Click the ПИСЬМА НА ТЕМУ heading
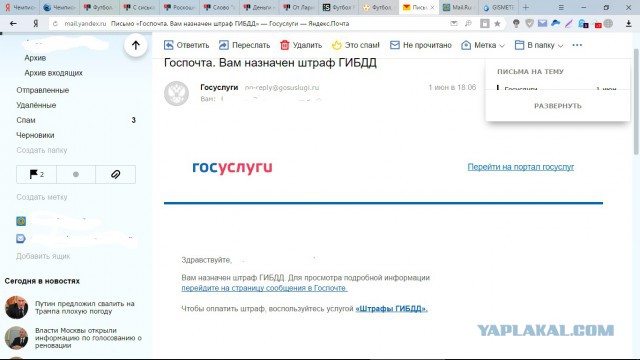The height and width of the screenshot is (360, 640). 530,71
